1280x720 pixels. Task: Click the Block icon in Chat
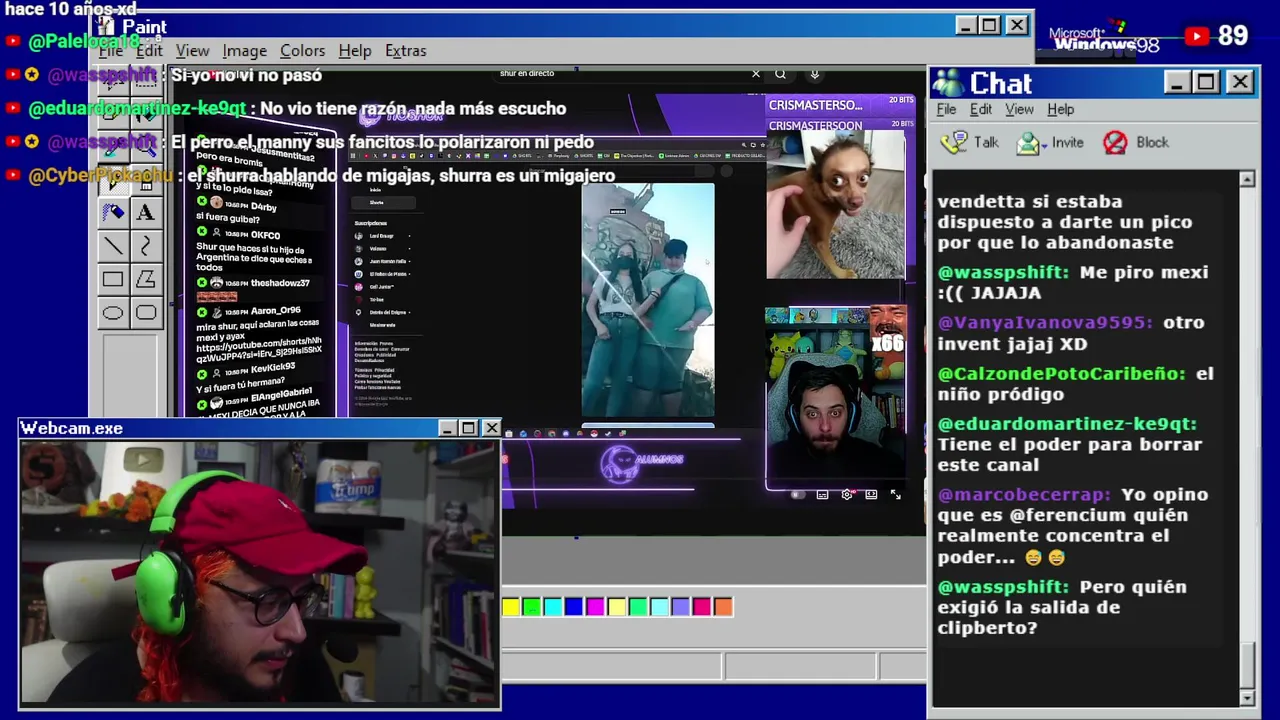[x=1115, y=143]
